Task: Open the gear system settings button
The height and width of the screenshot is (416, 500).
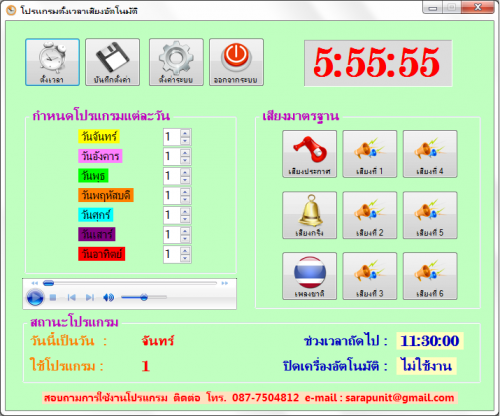Action: (x=176, y=62)
